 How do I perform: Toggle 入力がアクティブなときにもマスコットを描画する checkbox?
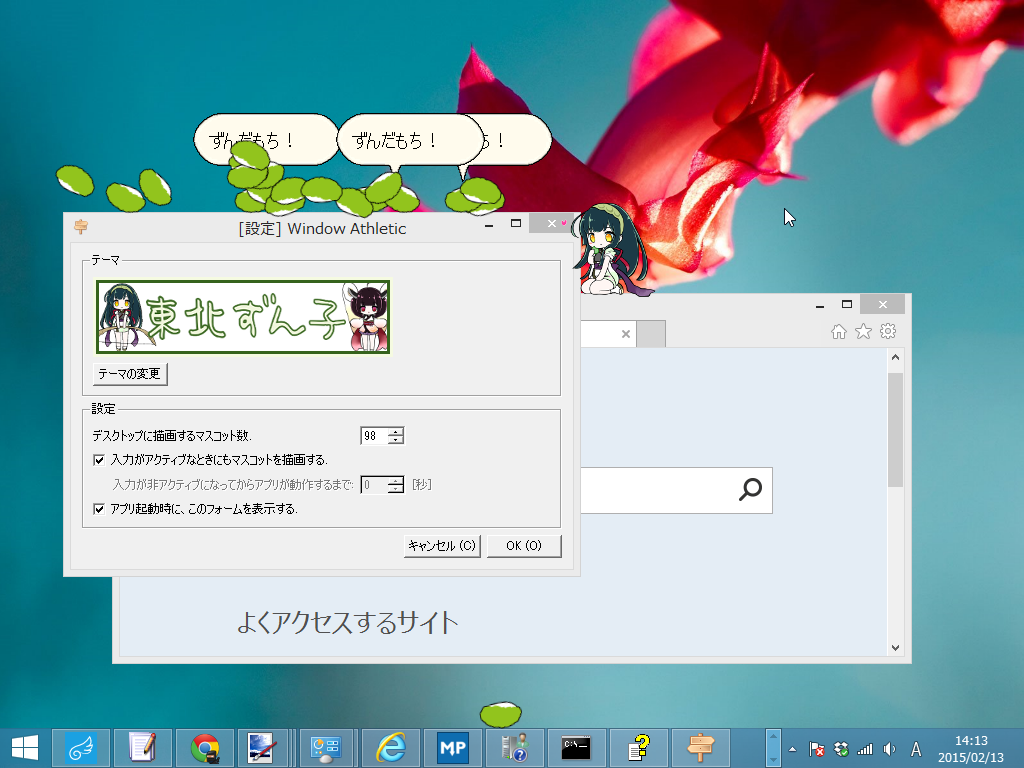pos(99,460)
